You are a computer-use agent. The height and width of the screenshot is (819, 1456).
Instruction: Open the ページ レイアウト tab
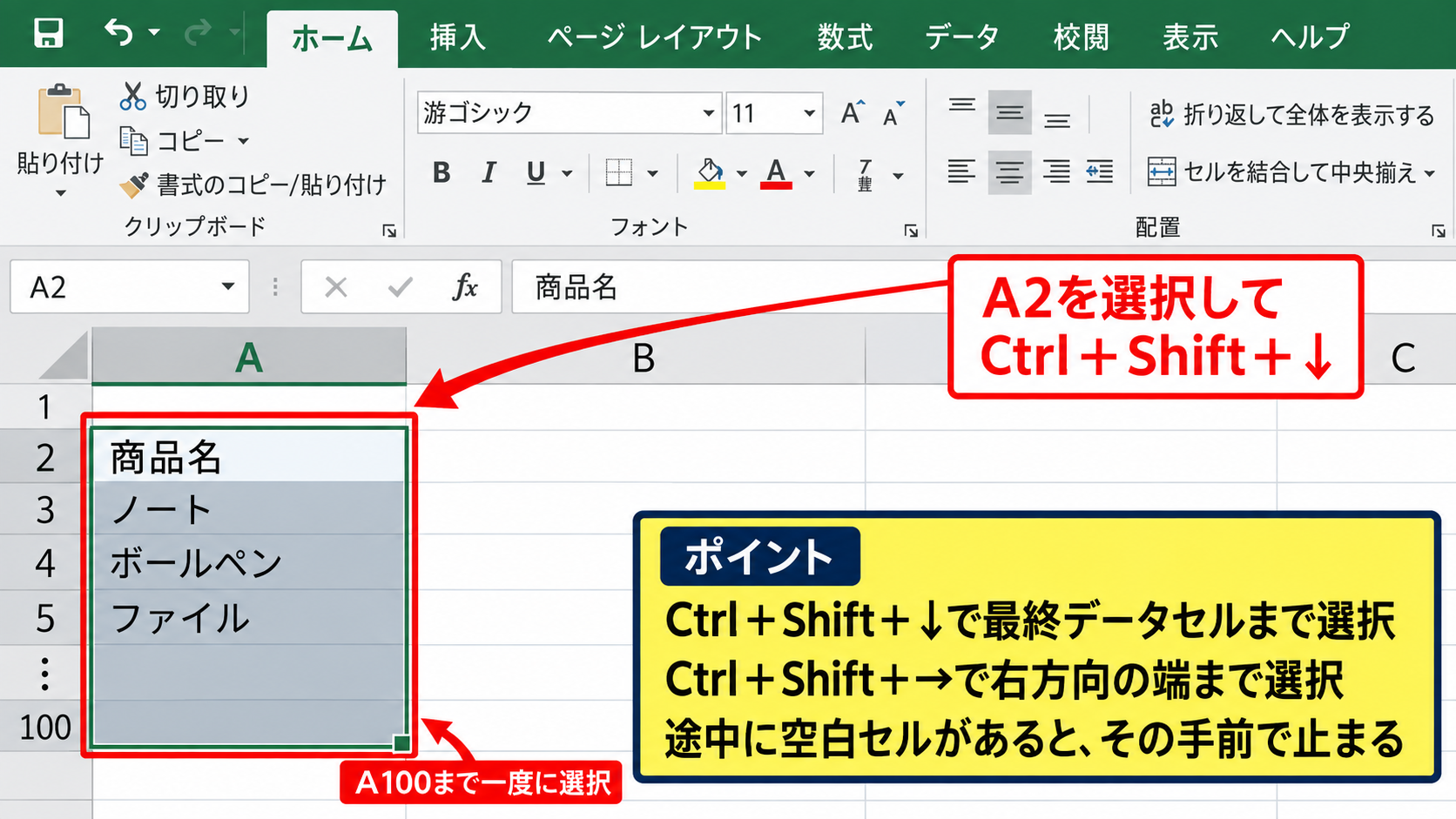tap(655, 37)
